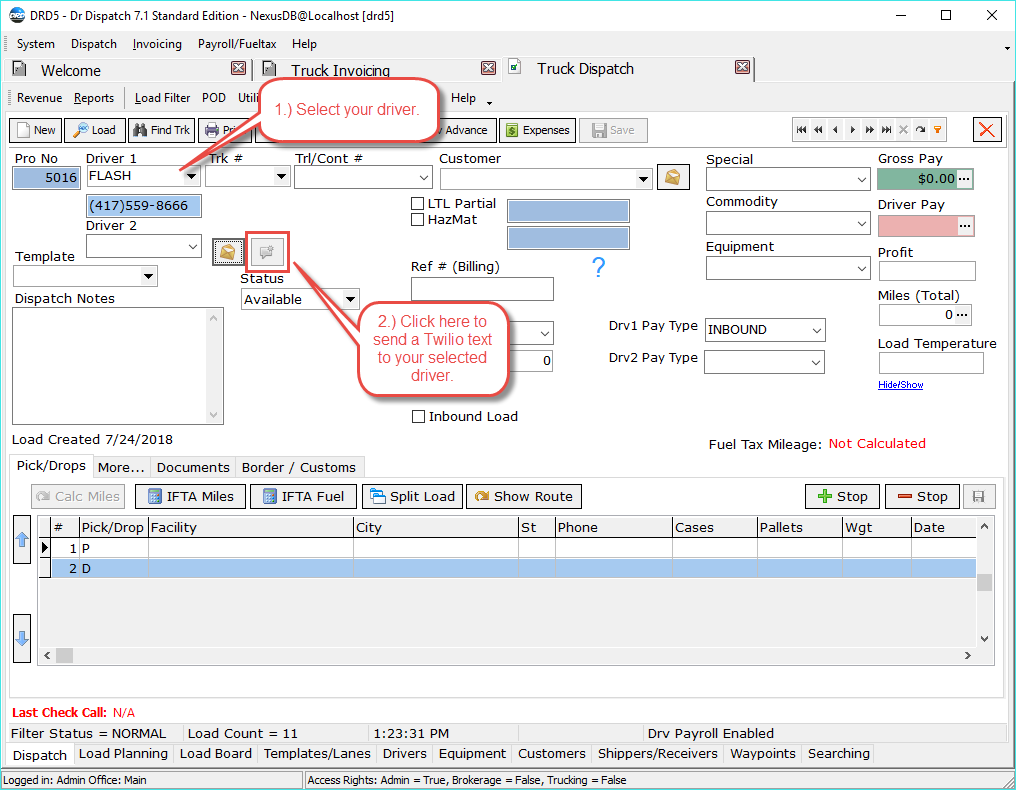Move stop up with blue up arrow
This screenshot has height=790, width=1016.
(x=21, y=539)
